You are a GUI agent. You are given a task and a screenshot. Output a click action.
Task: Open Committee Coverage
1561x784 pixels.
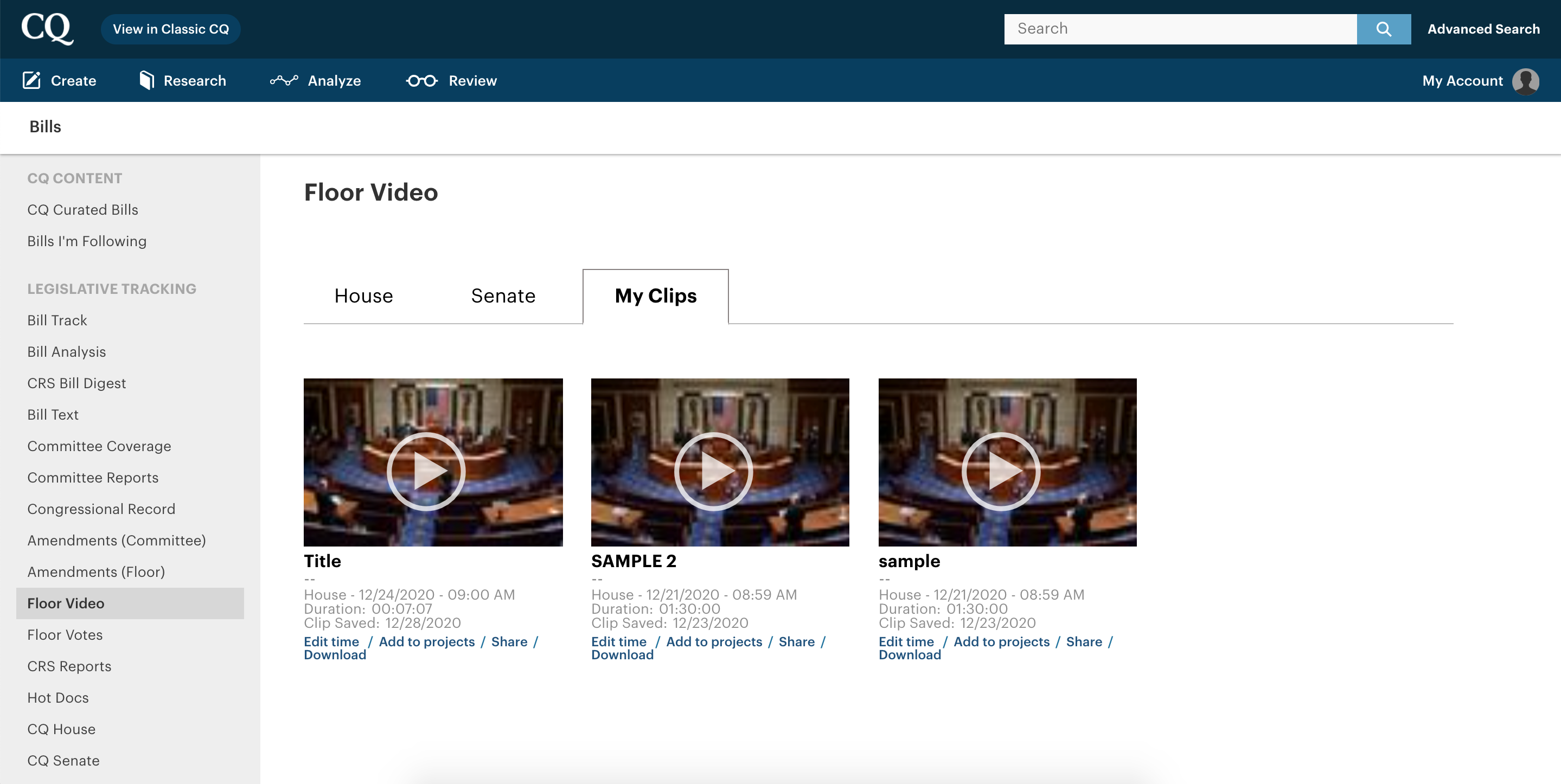(99, 447)
